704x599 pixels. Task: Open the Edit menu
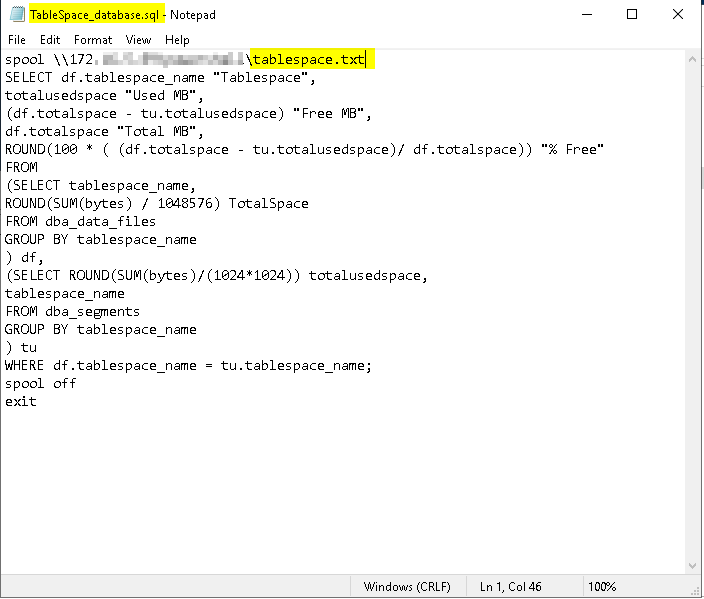pos(50,40)
